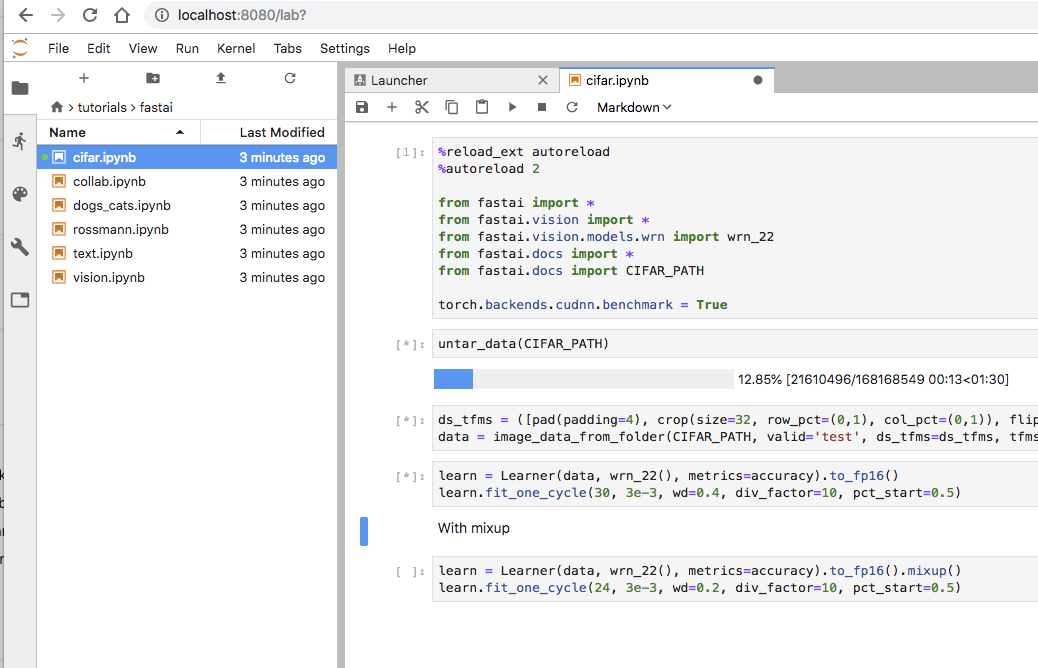Insert a new cell below with plus icon
This screenshot has height=668, width=1038.
tap(392, 107)
